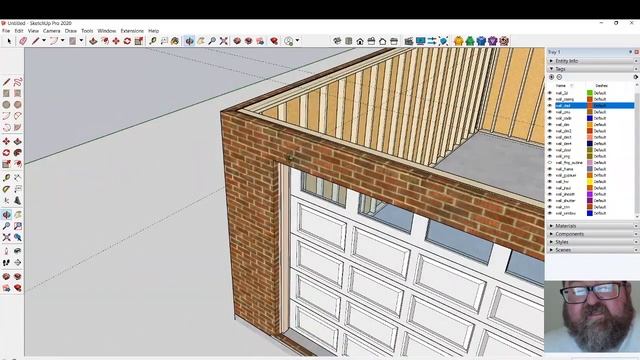Viewport: 640px width, 360px height.
Task: Select the Offset tool in left toolbar
Action: [x=18, y=164]
